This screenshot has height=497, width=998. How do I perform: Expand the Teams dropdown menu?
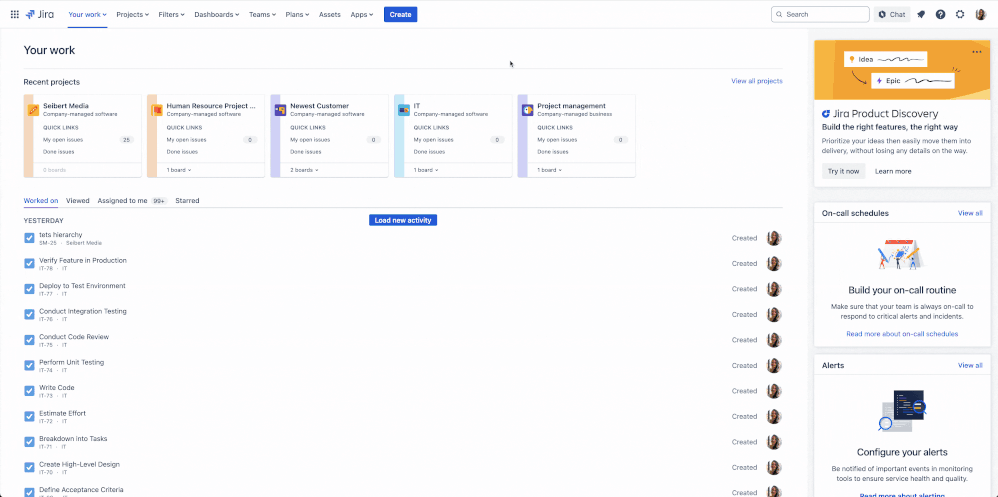(x=262, y=14)
